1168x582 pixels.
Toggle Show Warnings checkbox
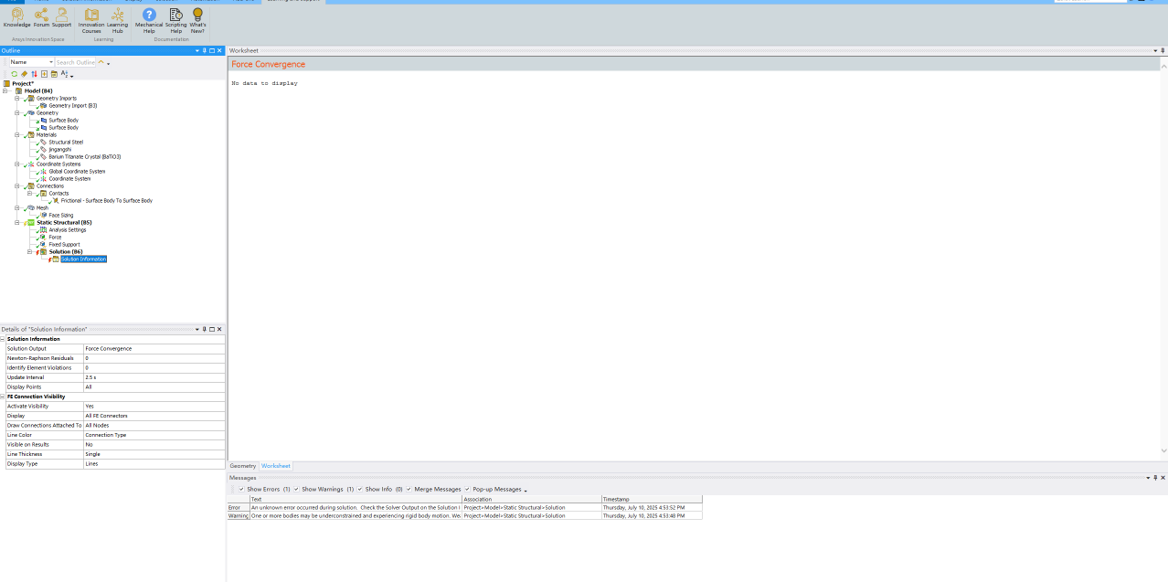[x=296, y=489]
